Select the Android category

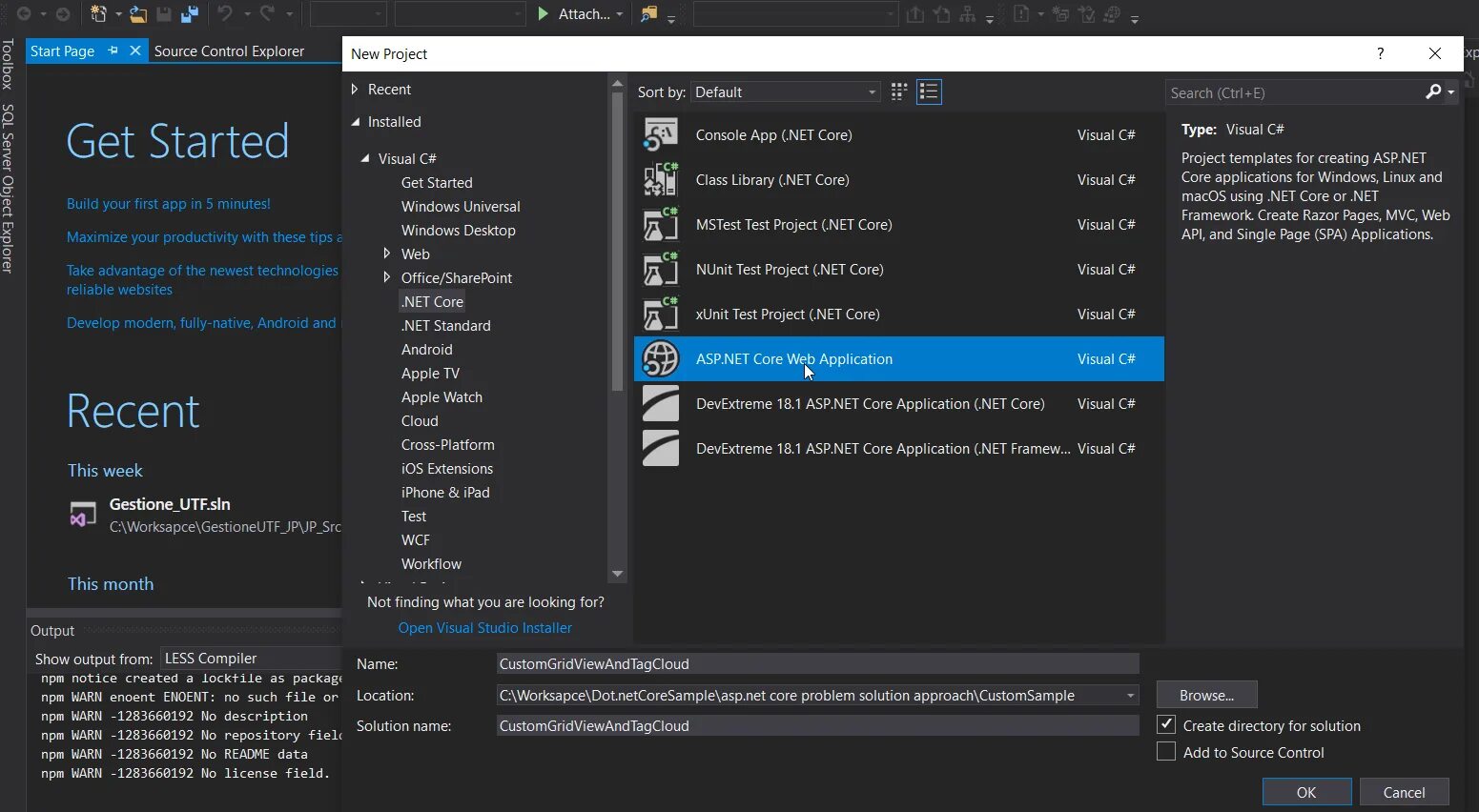pyautogui.click(x=426, y=349)
